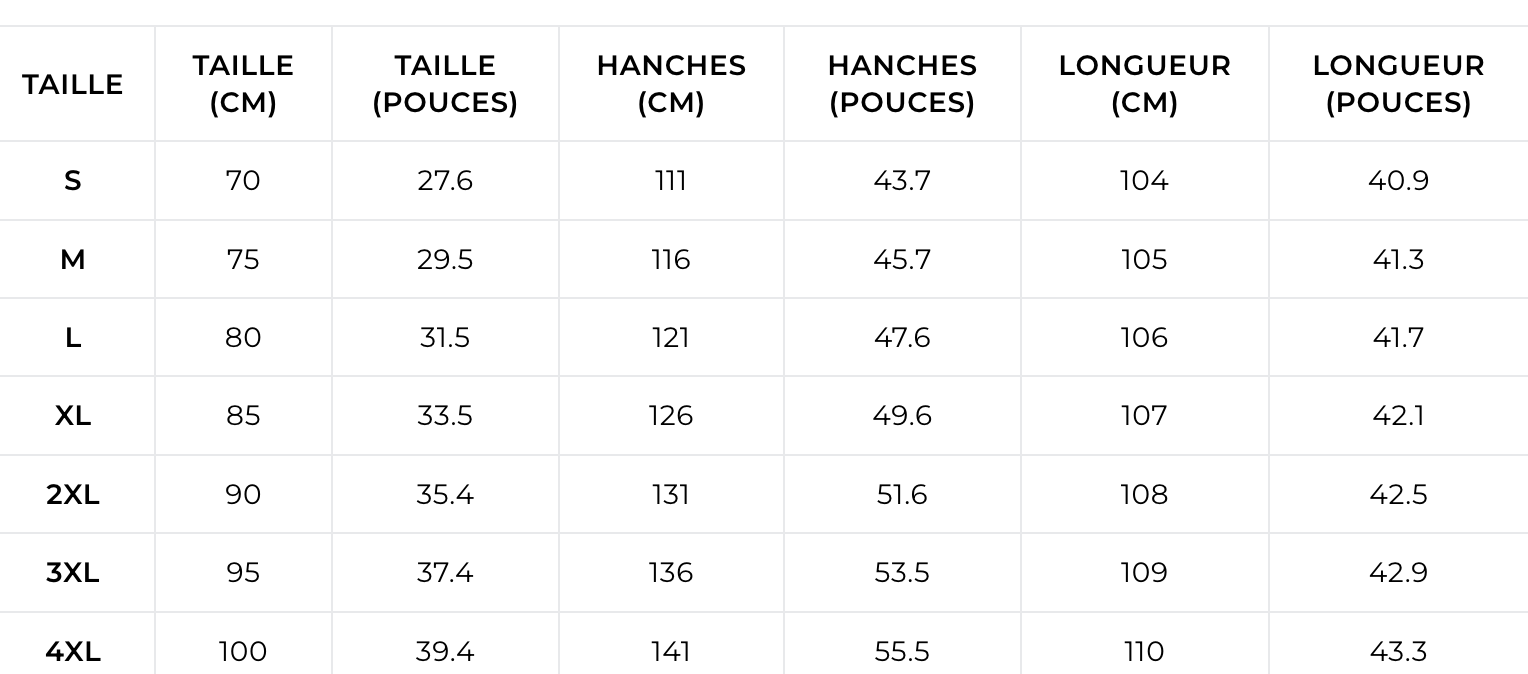Select the 3XL size row label
This screenshot has height=674, width=1528.
click(x=73, y=573)
